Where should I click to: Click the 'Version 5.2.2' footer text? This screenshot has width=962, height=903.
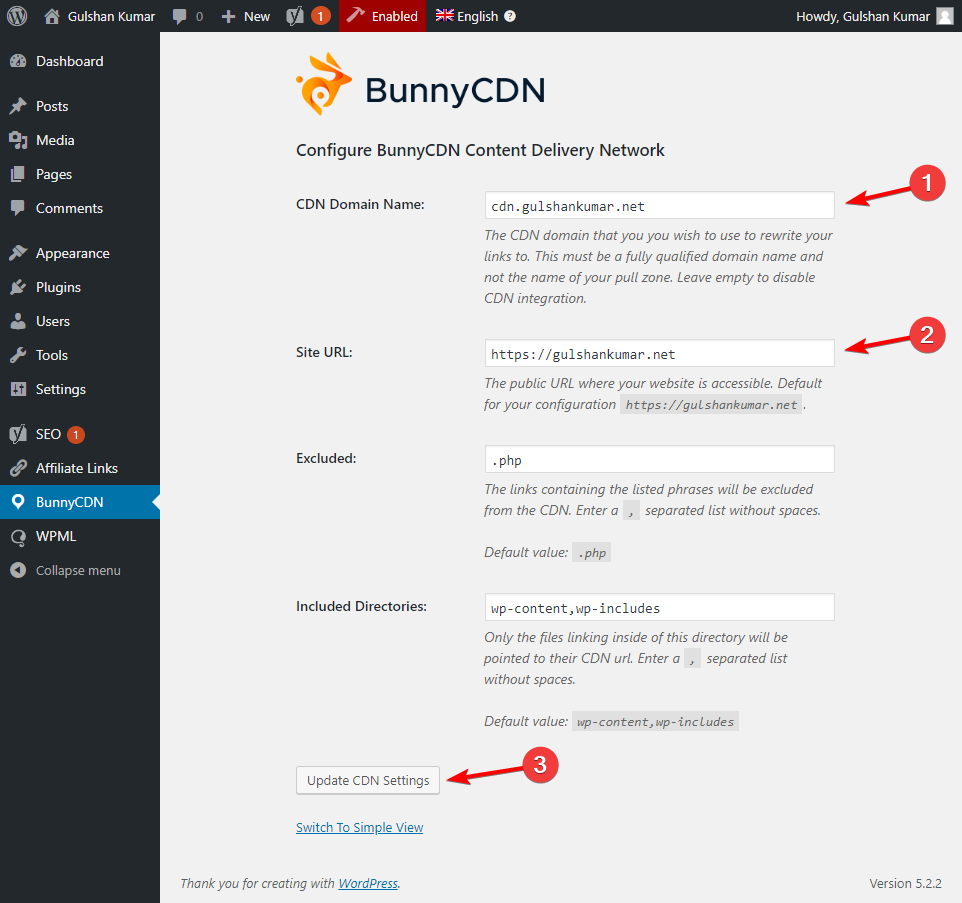pyautogui.click(x=905, y=883)
